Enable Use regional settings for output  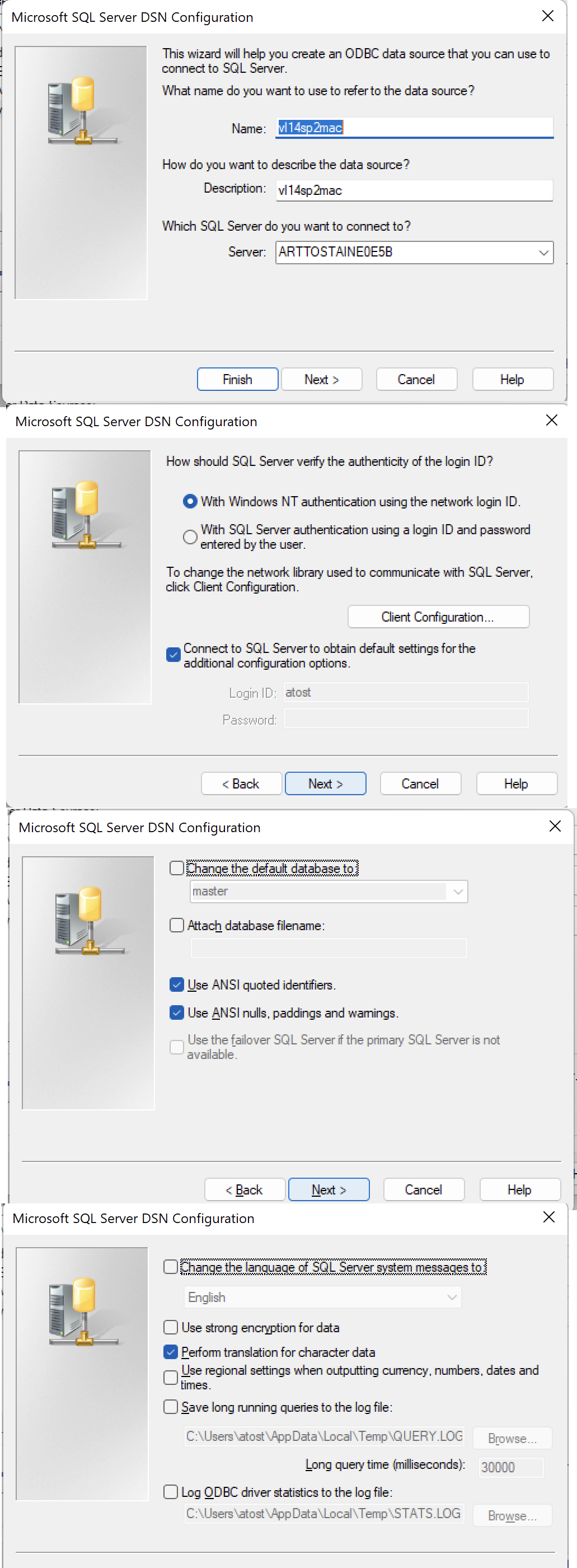[x=171, y=1378]
